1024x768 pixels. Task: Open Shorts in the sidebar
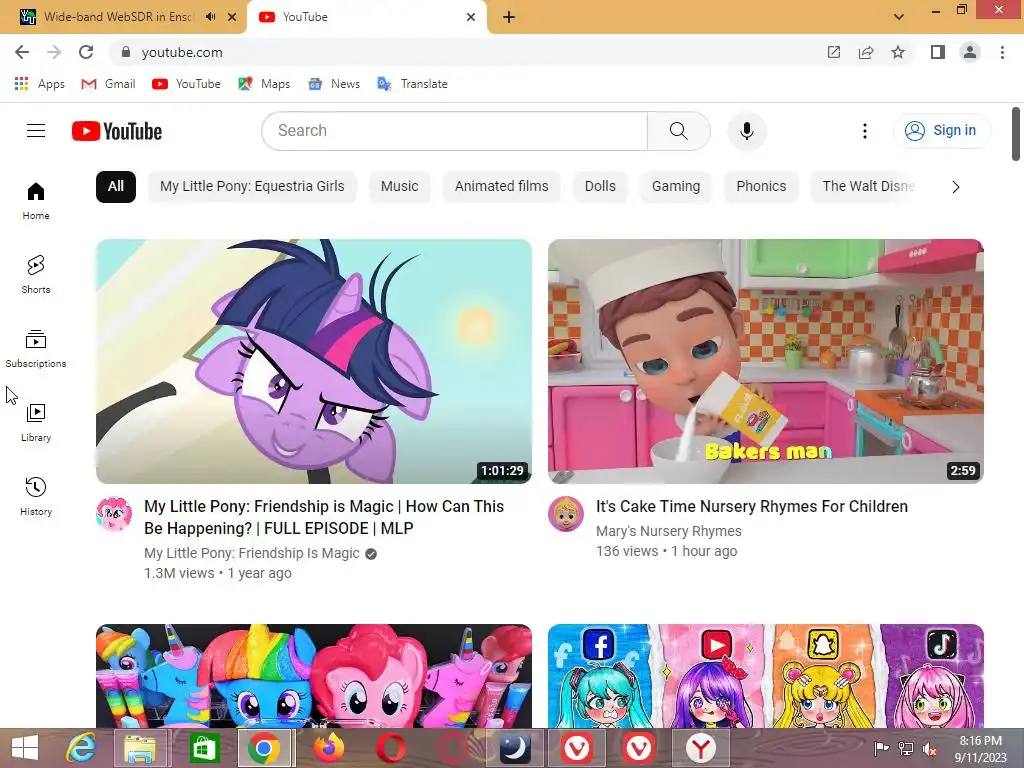click(x=36, y=274)
